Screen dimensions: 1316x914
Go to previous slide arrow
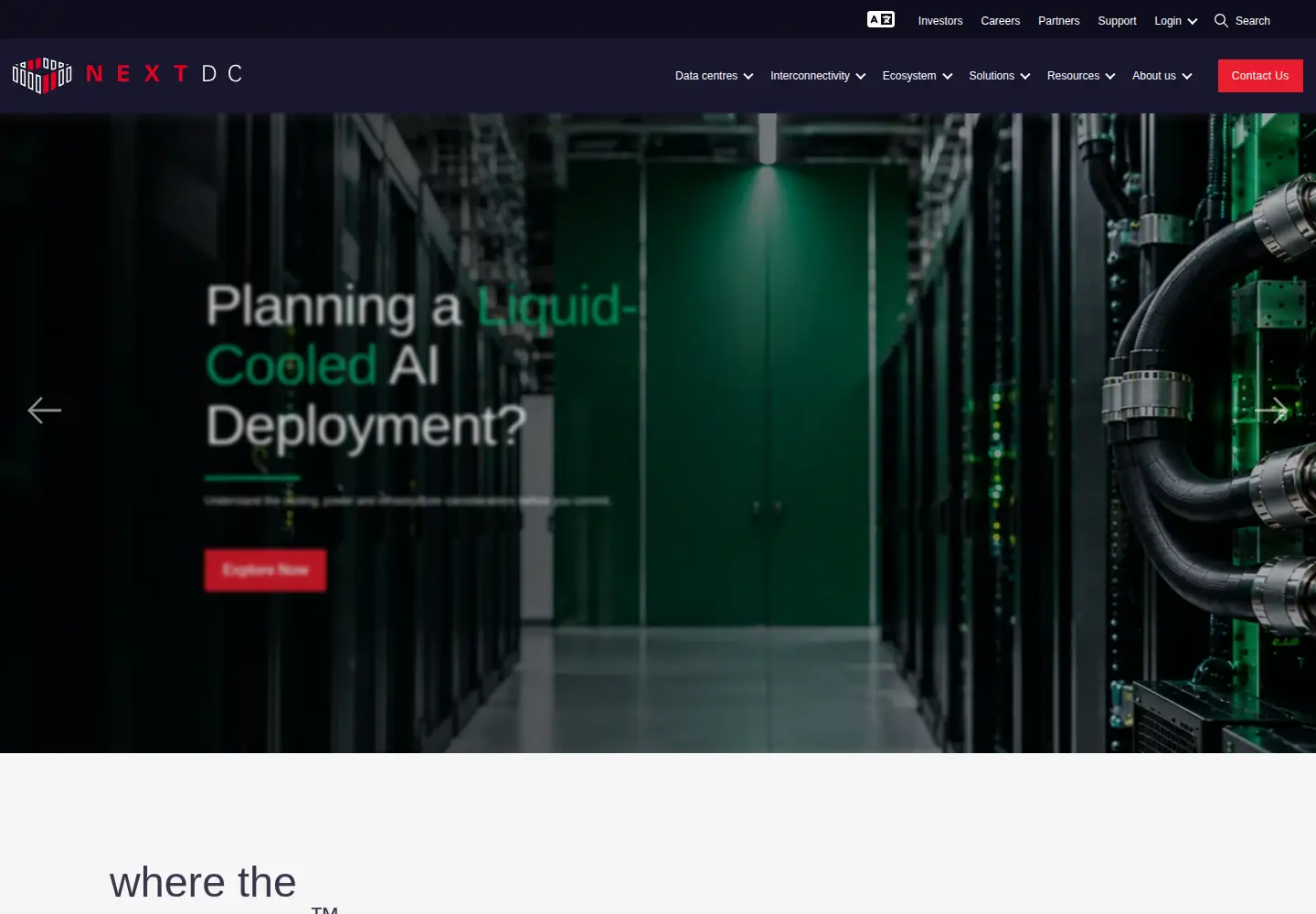44,410
